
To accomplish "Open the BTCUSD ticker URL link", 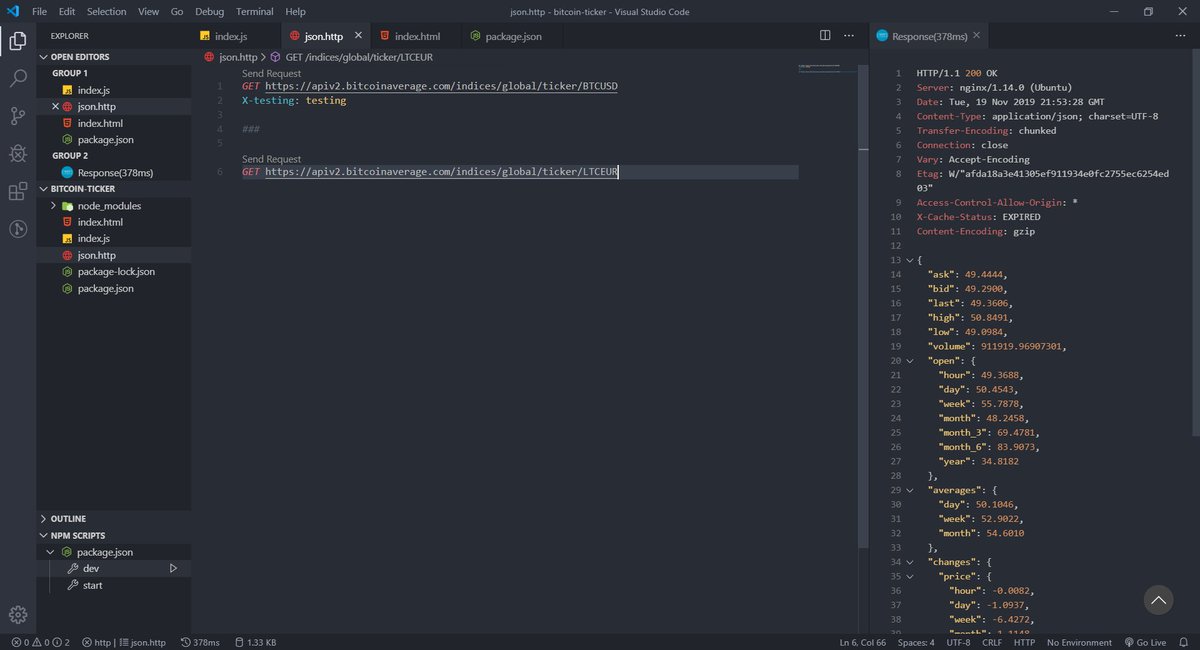I will point(441,86).
